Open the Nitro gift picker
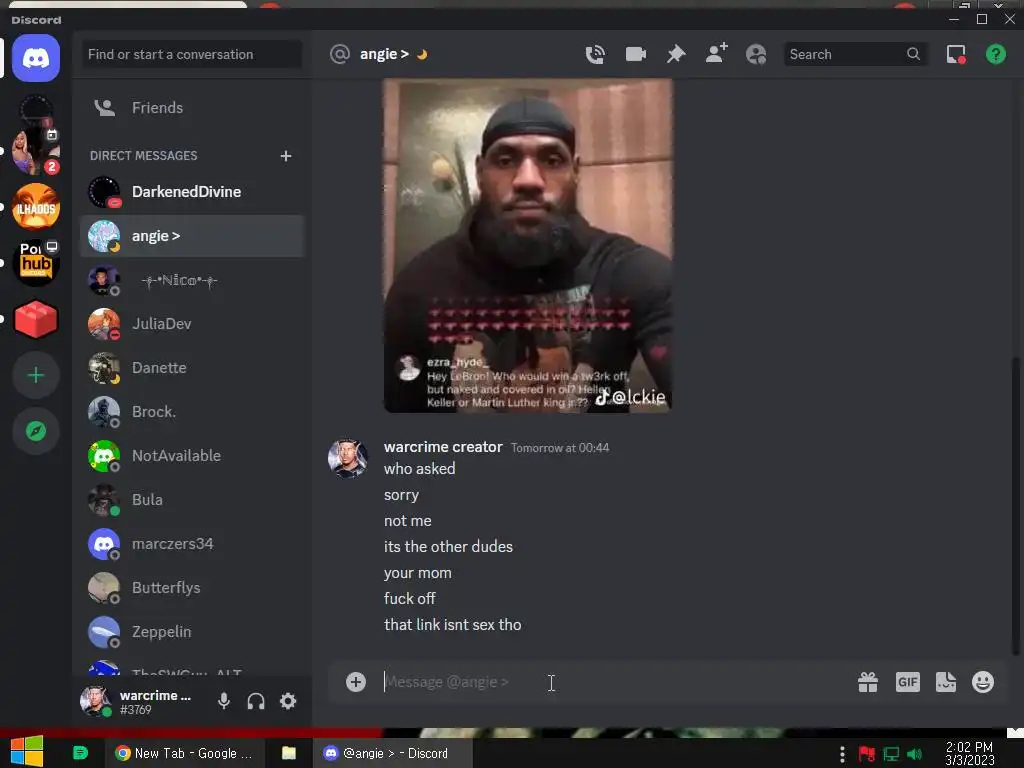Screen dimensions: 1024x768 [868, 682]
